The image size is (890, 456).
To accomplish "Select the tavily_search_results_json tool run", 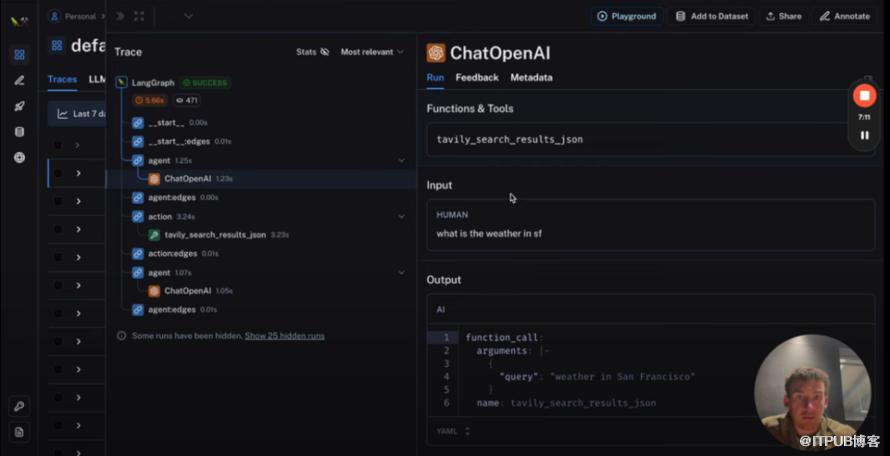I will [x=215, y=235].
